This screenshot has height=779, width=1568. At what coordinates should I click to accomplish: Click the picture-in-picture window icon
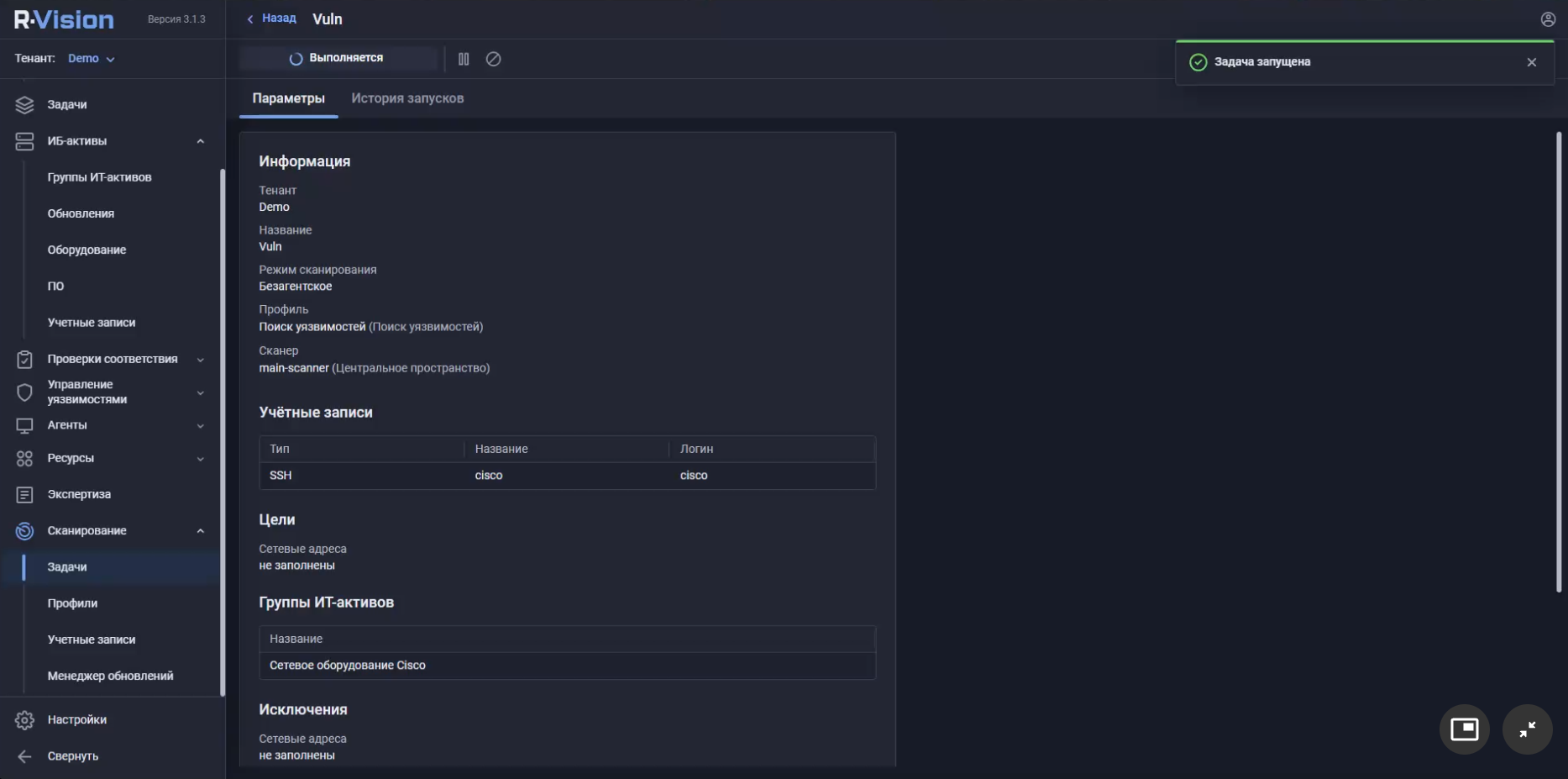tap(1464, 729)
